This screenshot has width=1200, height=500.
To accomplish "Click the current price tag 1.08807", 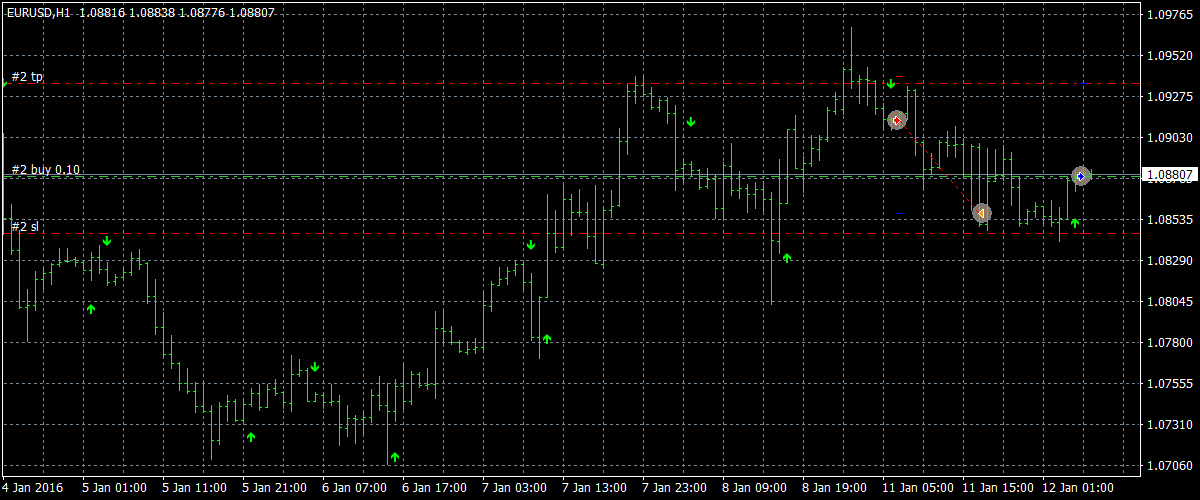I will 1171,176.
